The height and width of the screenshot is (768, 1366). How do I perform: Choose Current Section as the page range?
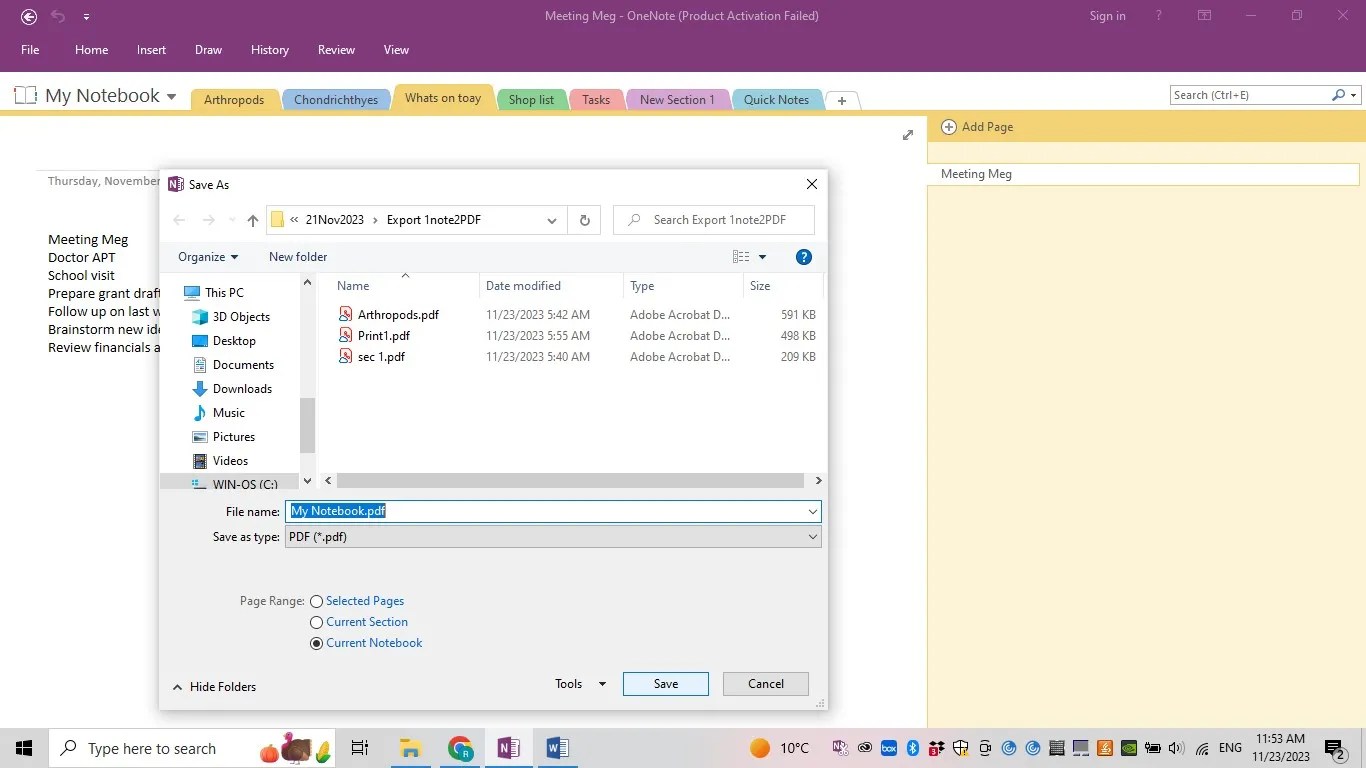pos(316,622)
